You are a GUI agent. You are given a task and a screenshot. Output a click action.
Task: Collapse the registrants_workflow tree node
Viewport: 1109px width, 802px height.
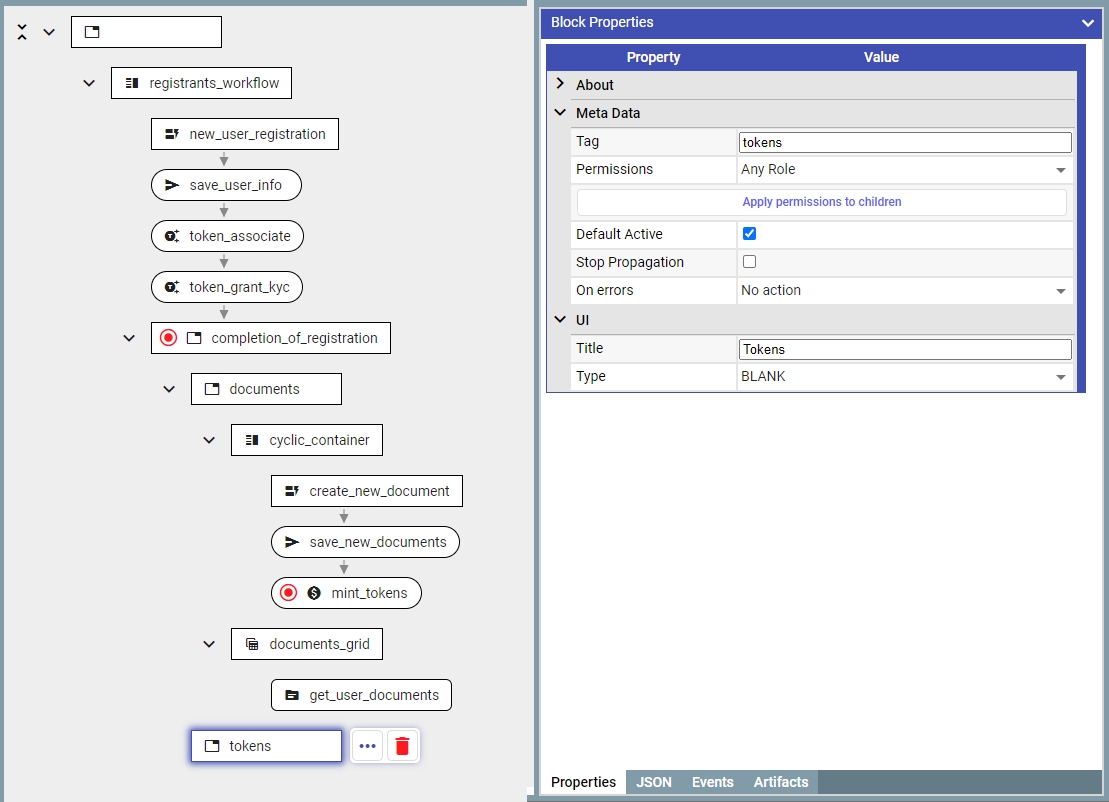[x=89, y=83]
